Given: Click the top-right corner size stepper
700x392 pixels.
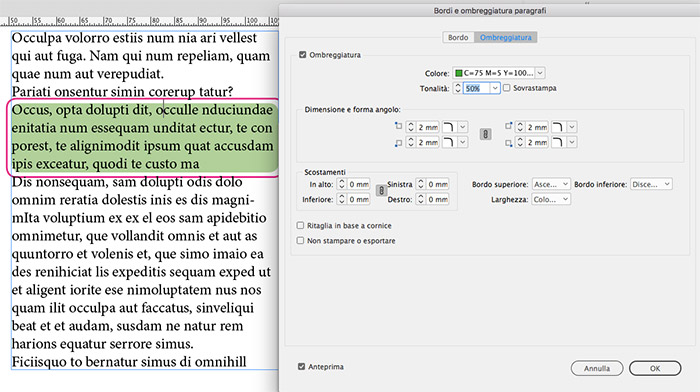Looking at the screenshot, I should click(x=520, y=127).
